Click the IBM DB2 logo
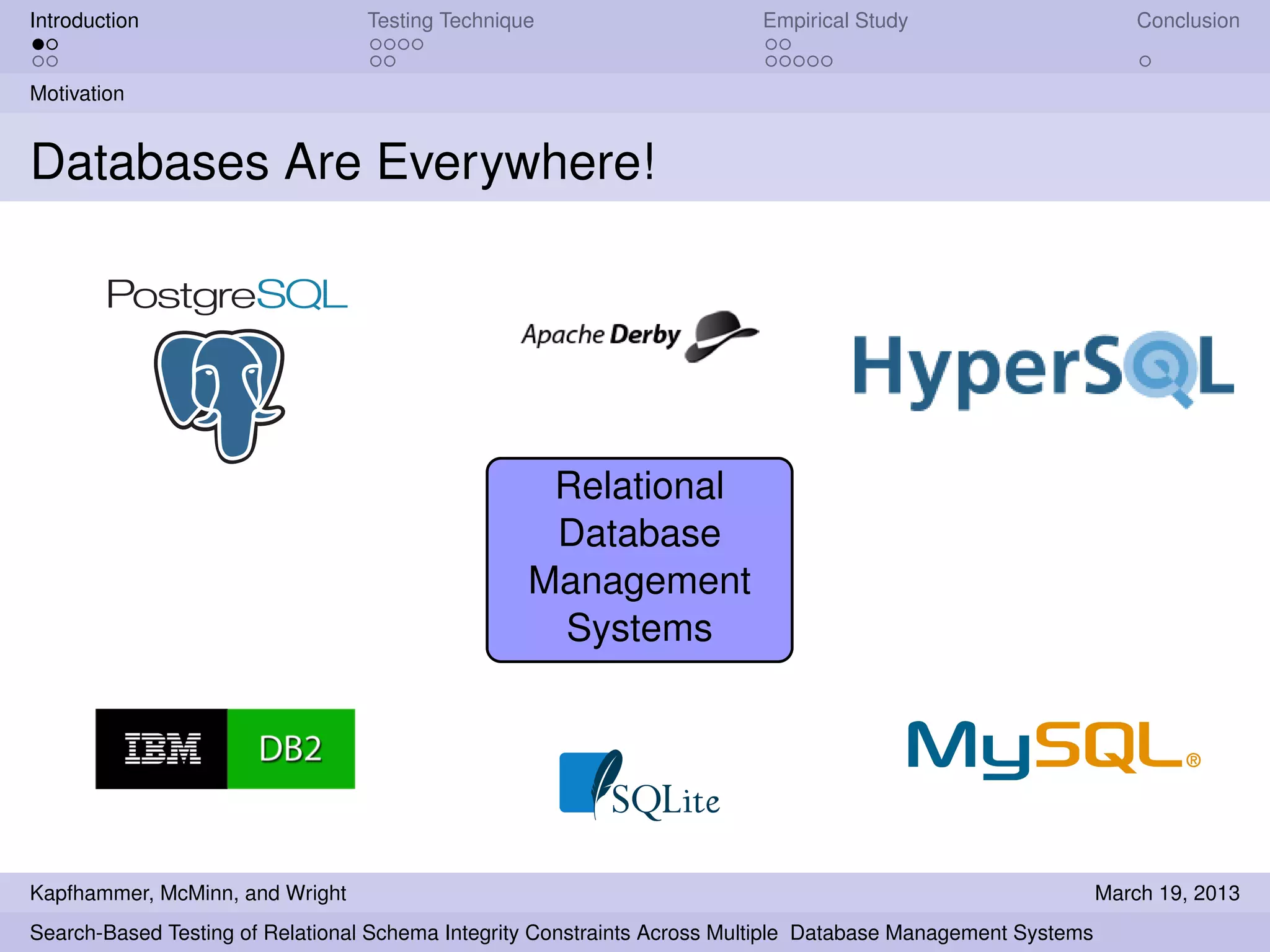The width and height of the screenshot is (1270, 952). click(224, 749)
